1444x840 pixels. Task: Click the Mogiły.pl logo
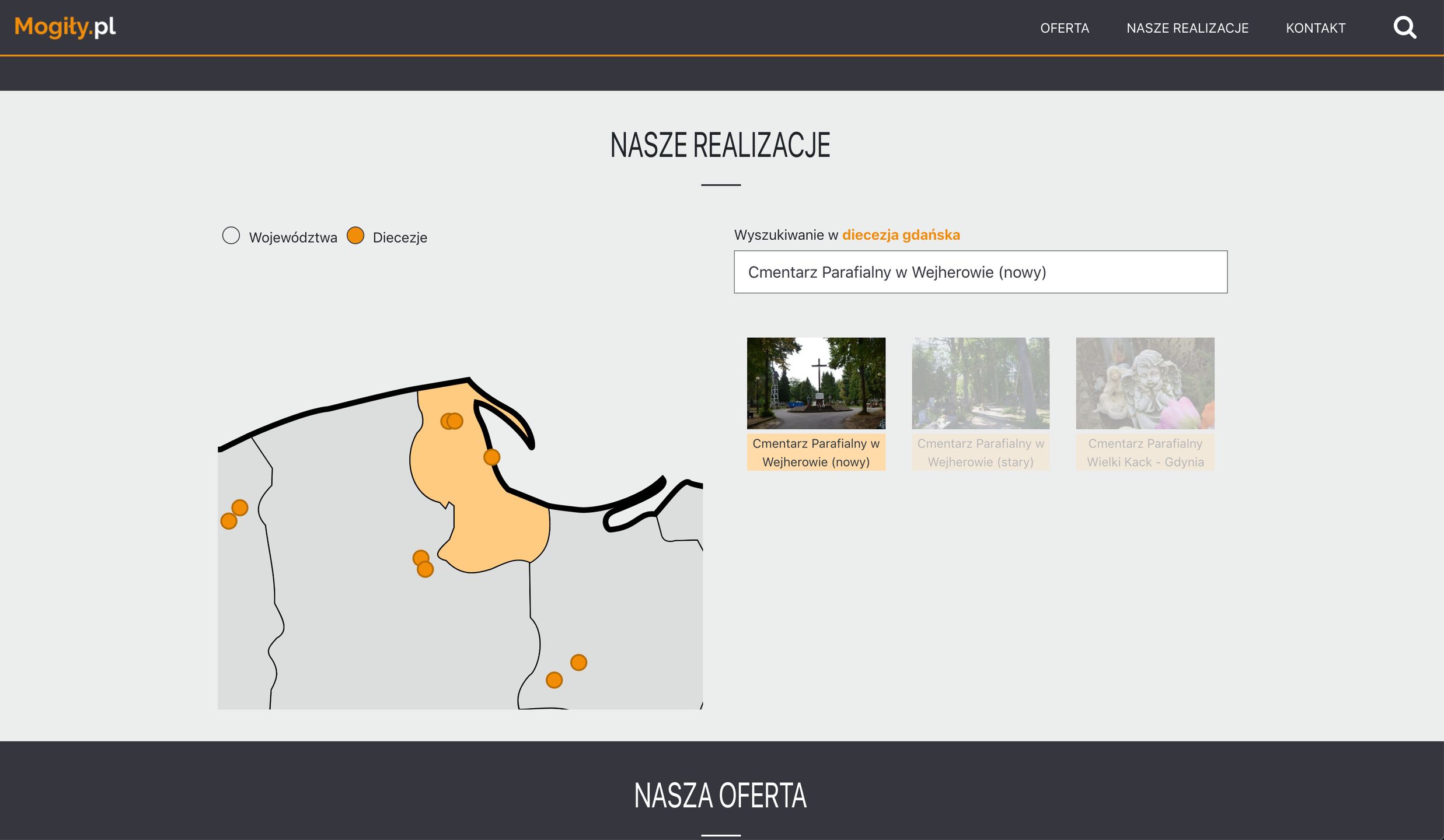65,26
